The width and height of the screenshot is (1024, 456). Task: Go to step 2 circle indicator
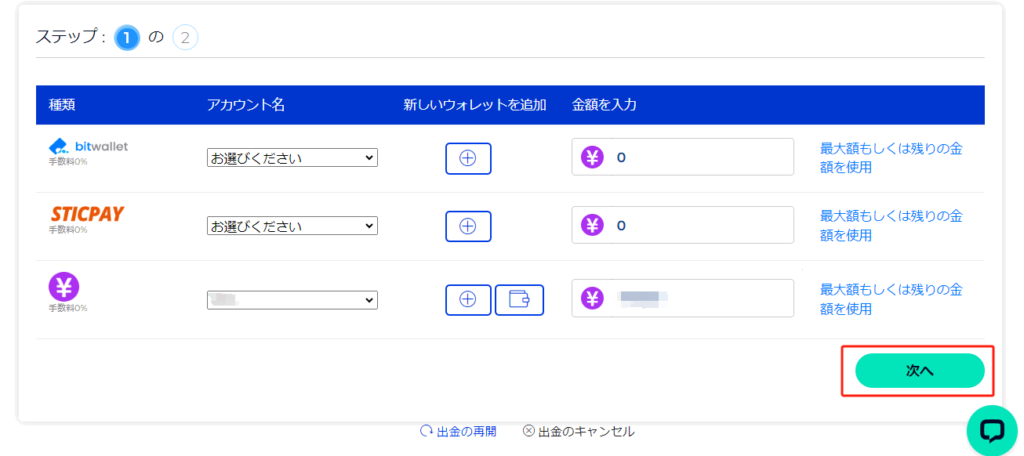coord(185,38)
